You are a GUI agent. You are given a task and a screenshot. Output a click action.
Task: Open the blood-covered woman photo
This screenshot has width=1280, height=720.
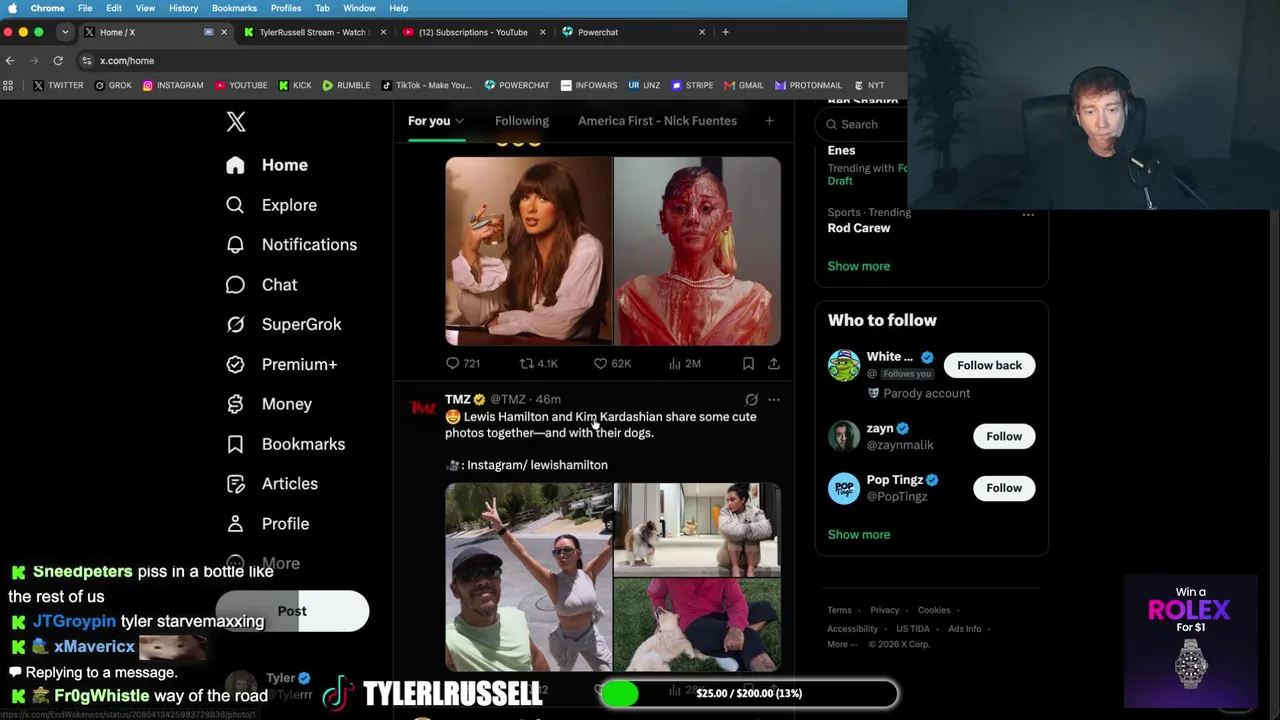[697, 251]
